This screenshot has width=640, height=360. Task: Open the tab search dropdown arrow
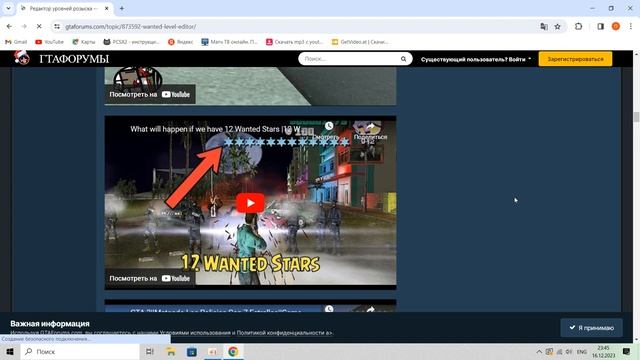point(8,8)
